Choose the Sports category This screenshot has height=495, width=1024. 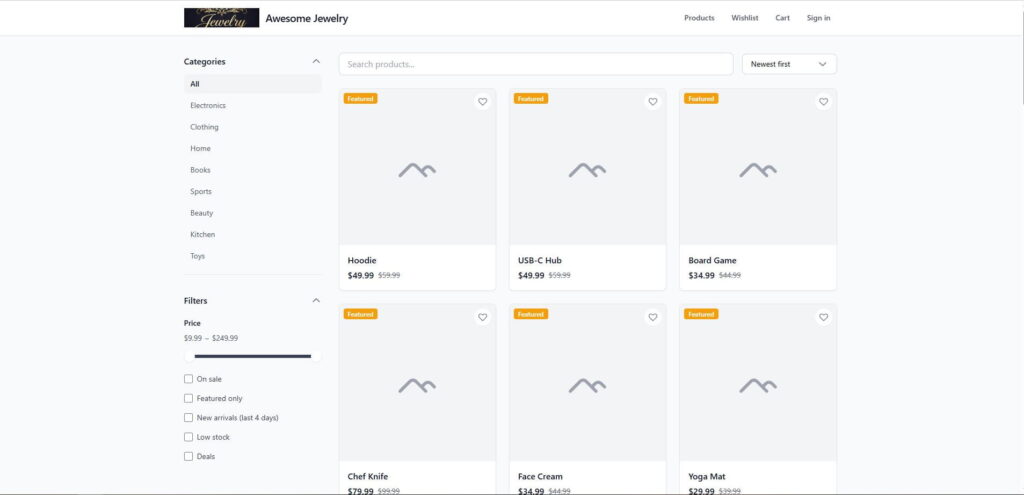[x=253, y=191]
